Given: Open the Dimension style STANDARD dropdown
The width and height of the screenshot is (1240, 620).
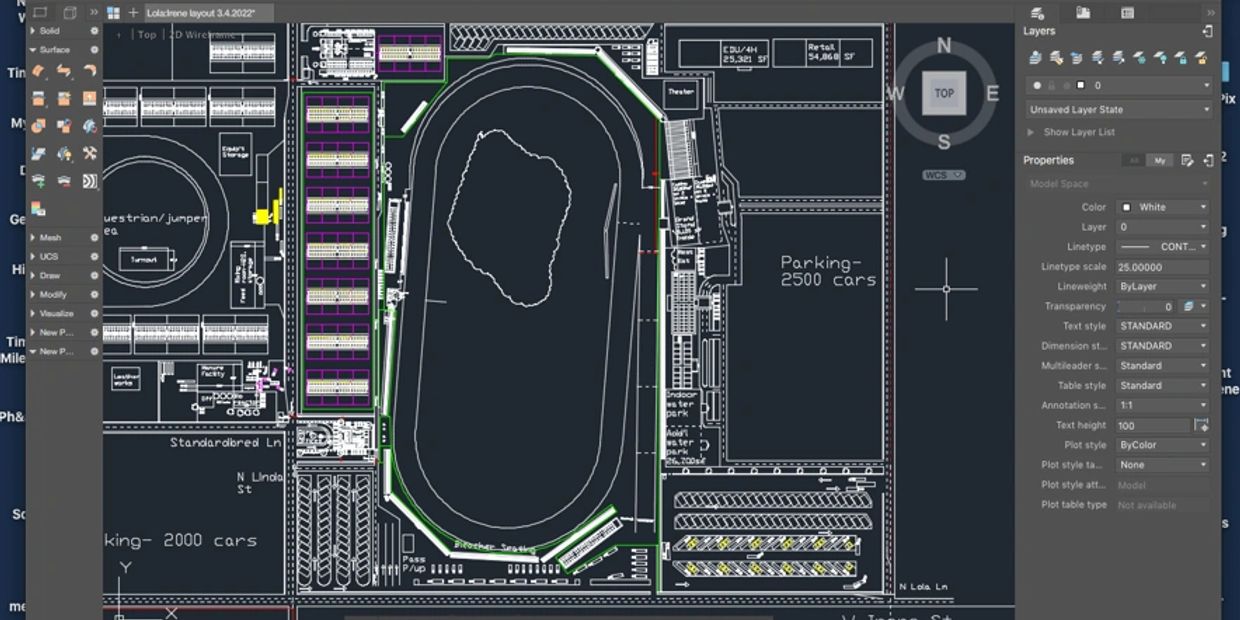Looking at the screenshot, I should click(1164, 346).
